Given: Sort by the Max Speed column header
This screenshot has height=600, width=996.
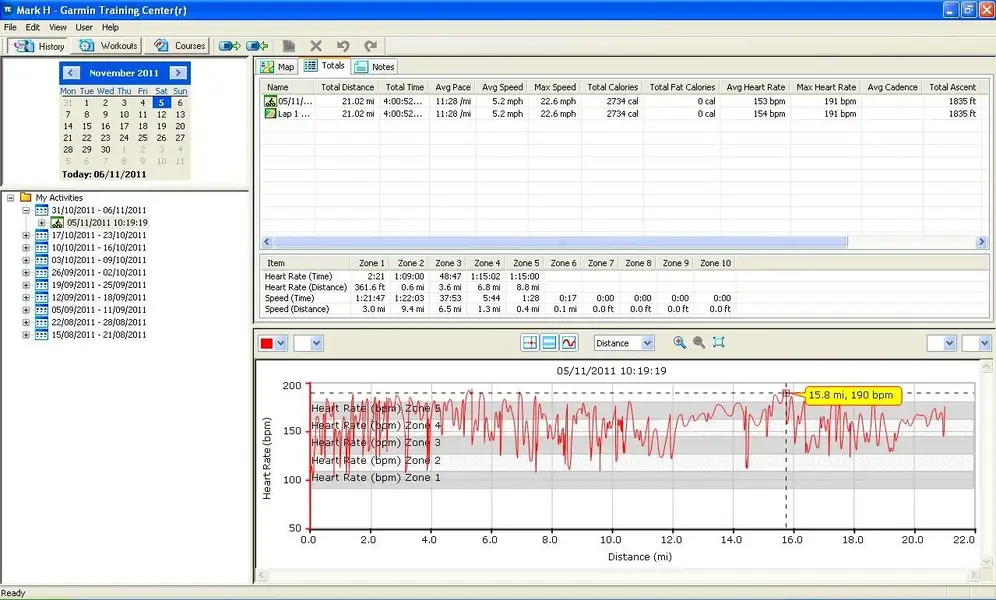Looking at the screenshot, I should [x=555, y=87].
